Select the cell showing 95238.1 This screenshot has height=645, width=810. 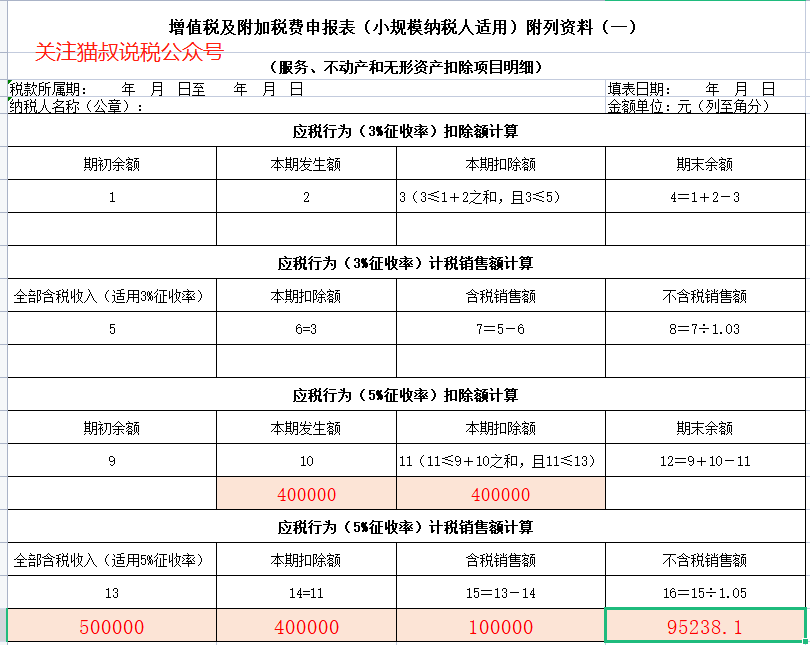[705, 626]
